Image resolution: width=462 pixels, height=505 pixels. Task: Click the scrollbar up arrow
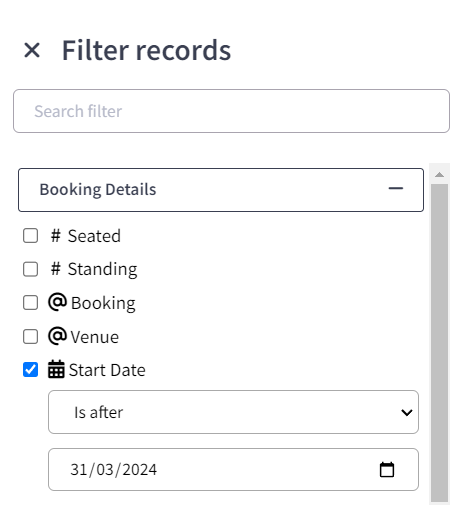439,175
